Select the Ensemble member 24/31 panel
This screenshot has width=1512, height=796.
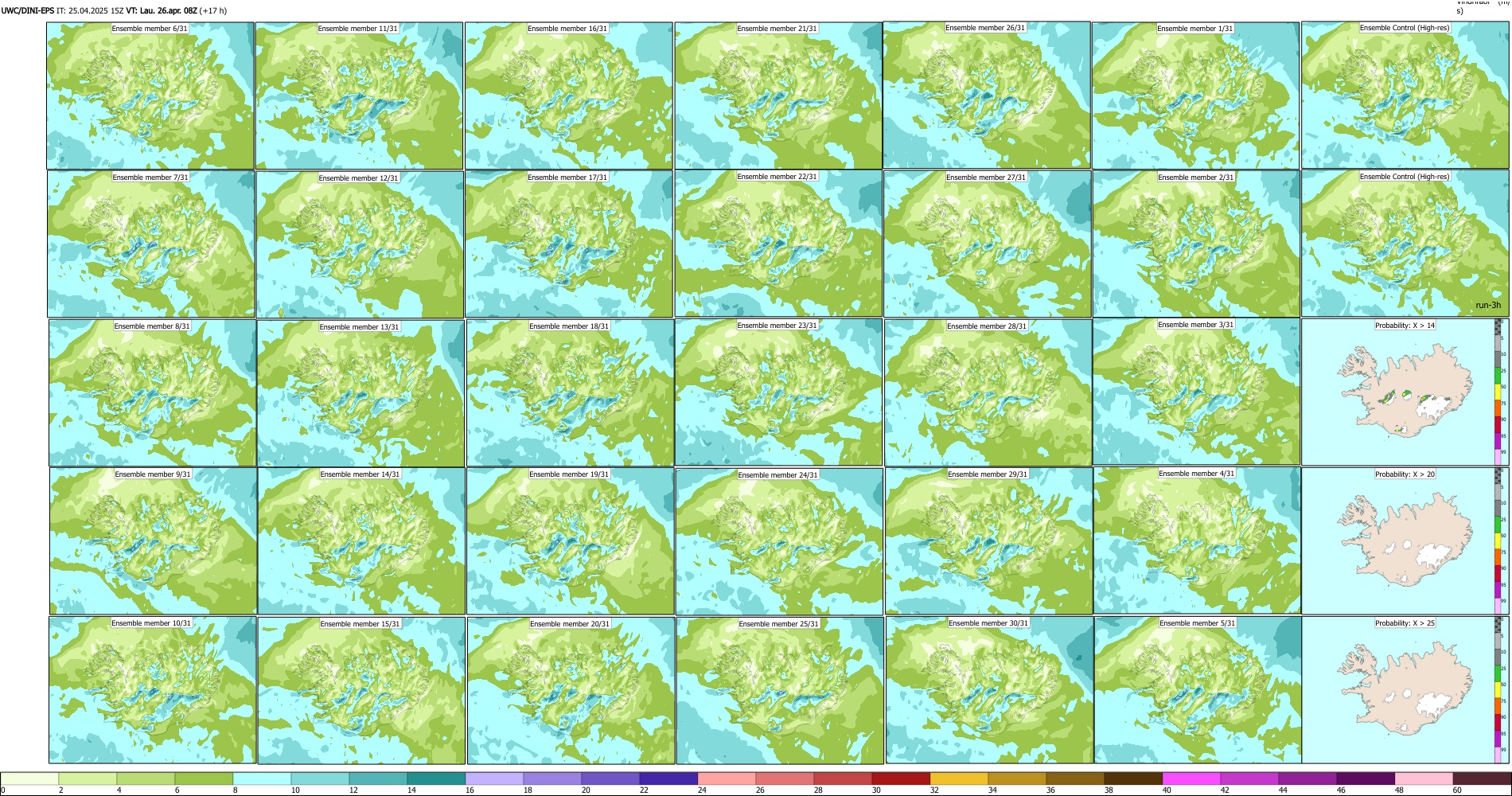(x=779, y=542)
